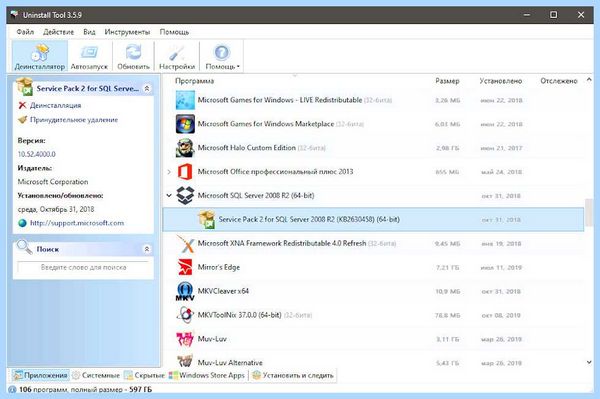Select MKVToolNix 37.0.0 (64-bit) entry
This screenshot has width=600, height=399.
point(240,315)
